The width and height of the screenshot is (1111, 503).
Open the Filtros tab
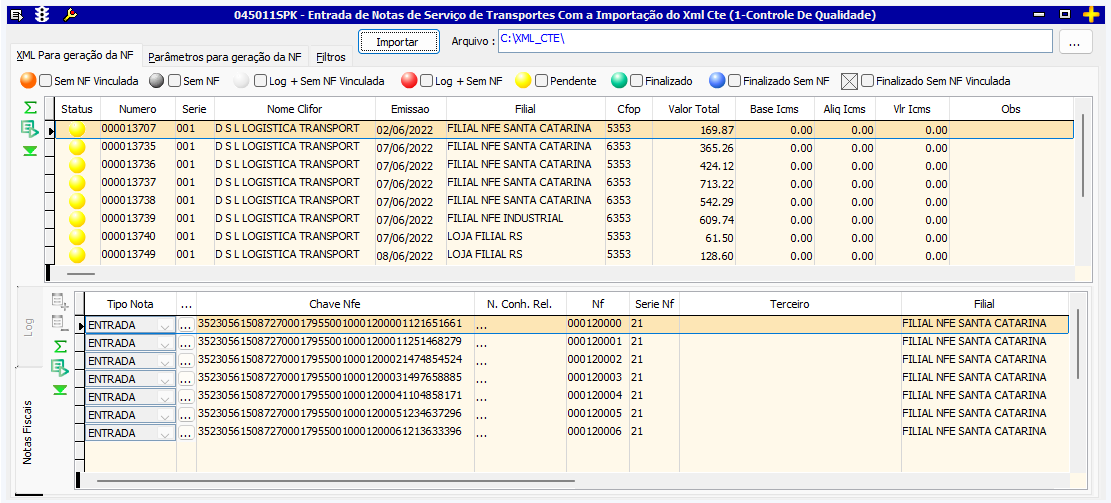point(331,57)
